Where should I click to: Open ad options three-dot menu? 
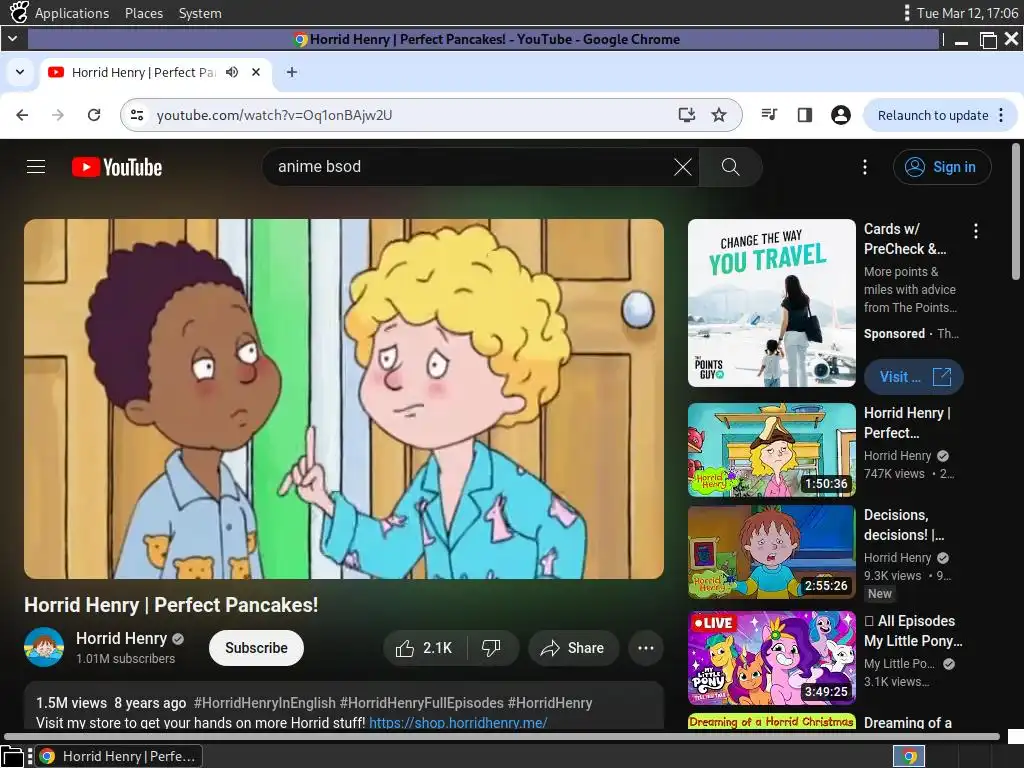(976, 231)
